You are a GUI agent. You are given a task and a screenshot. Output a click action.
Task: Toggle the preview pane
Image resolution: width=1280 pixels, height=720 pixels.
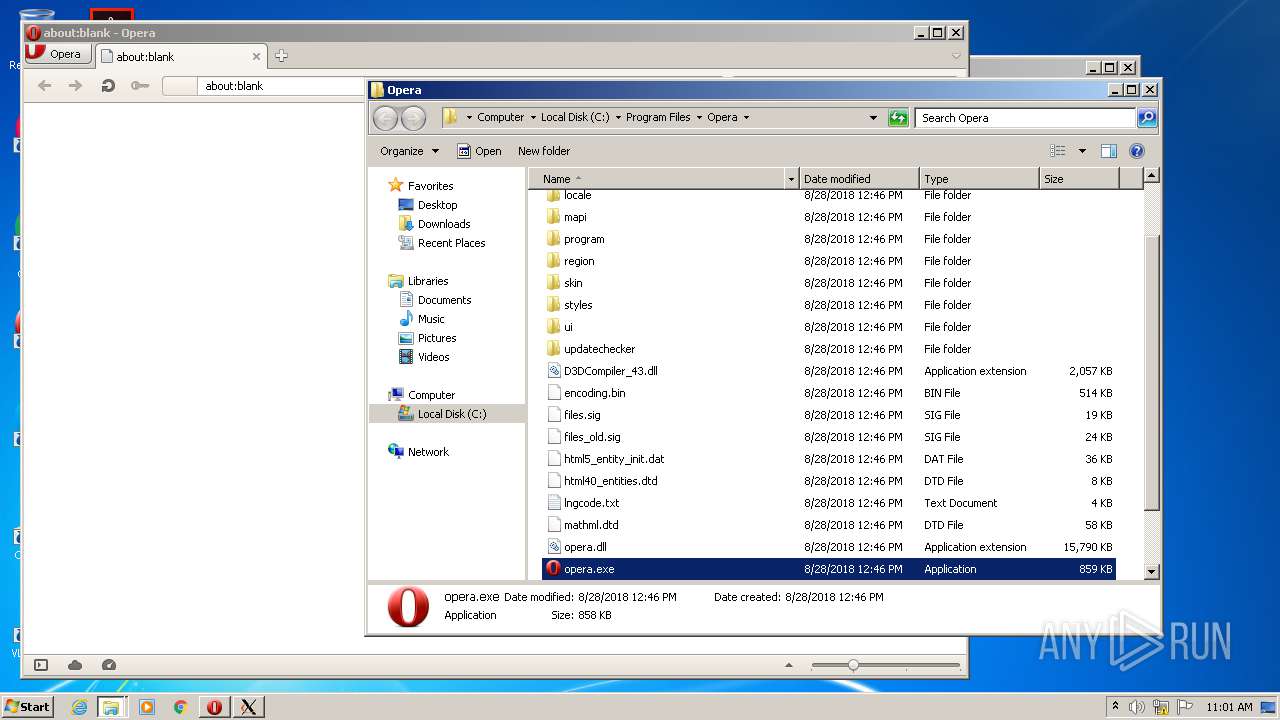(x=1108, y=151)
